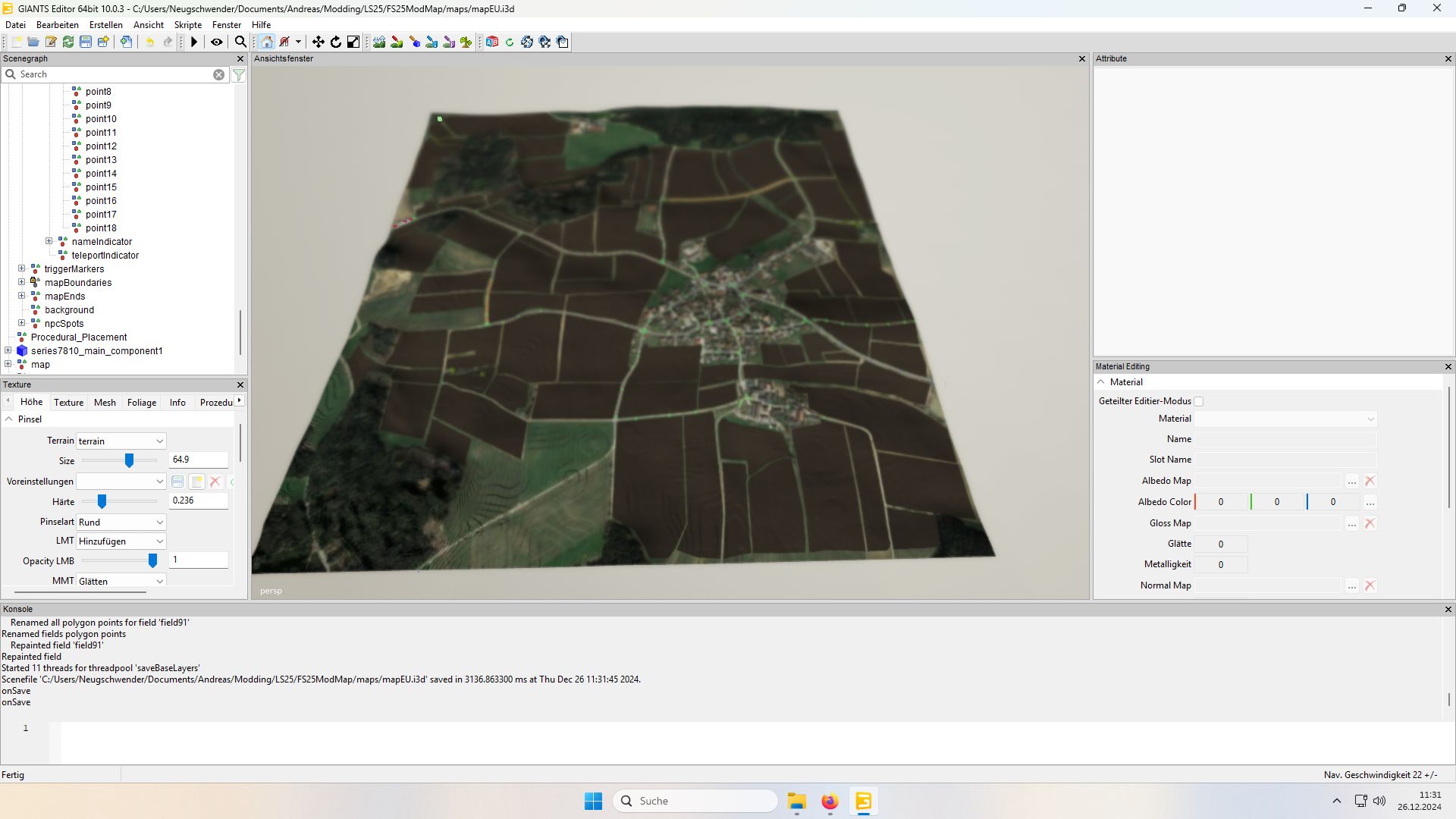Viewport: 1456px width, 819px height.
Task: Click the filter funnel icon in Scenegraph
Action: 239,74
